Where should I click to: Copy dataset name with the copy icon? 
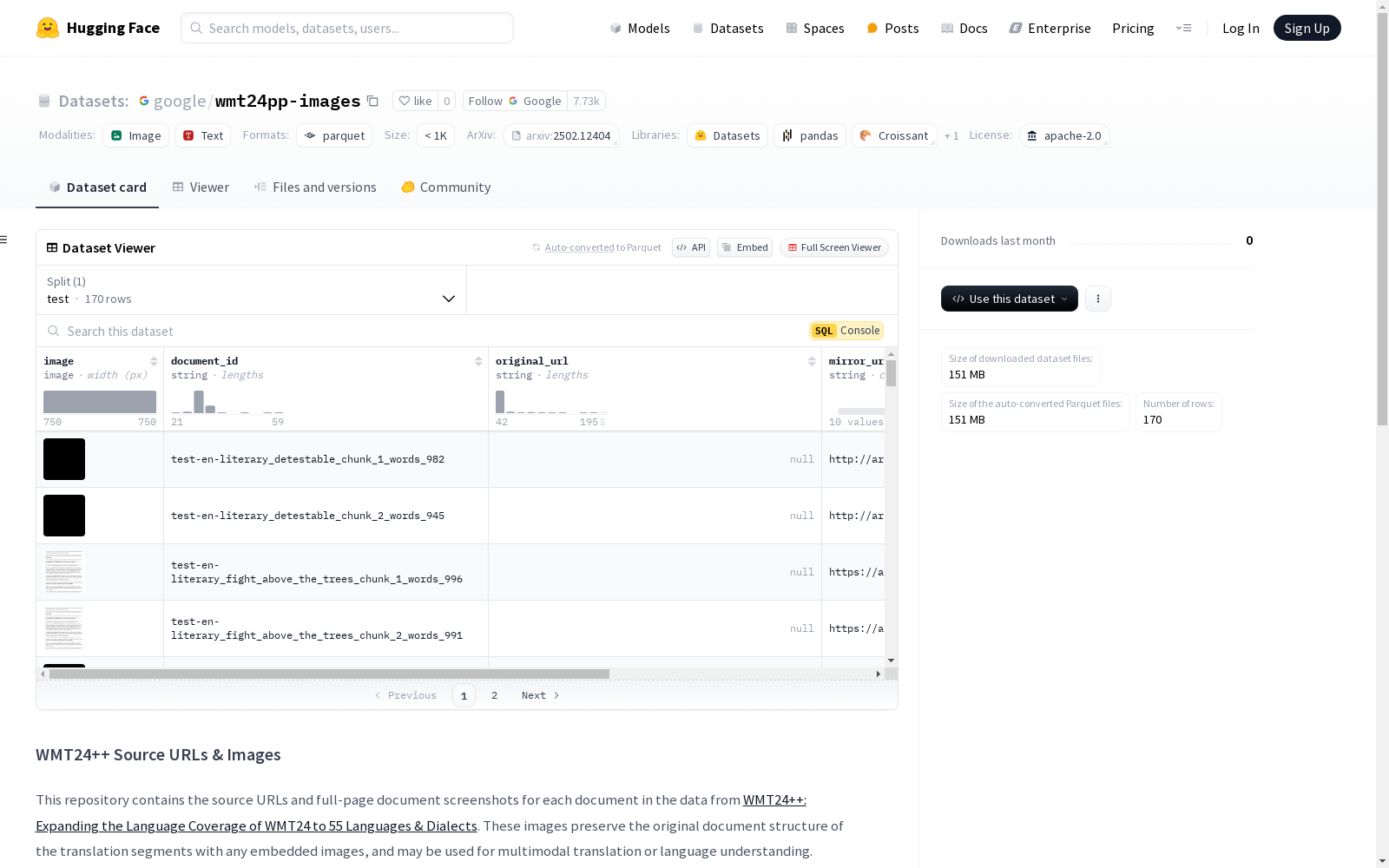(372, 101)
